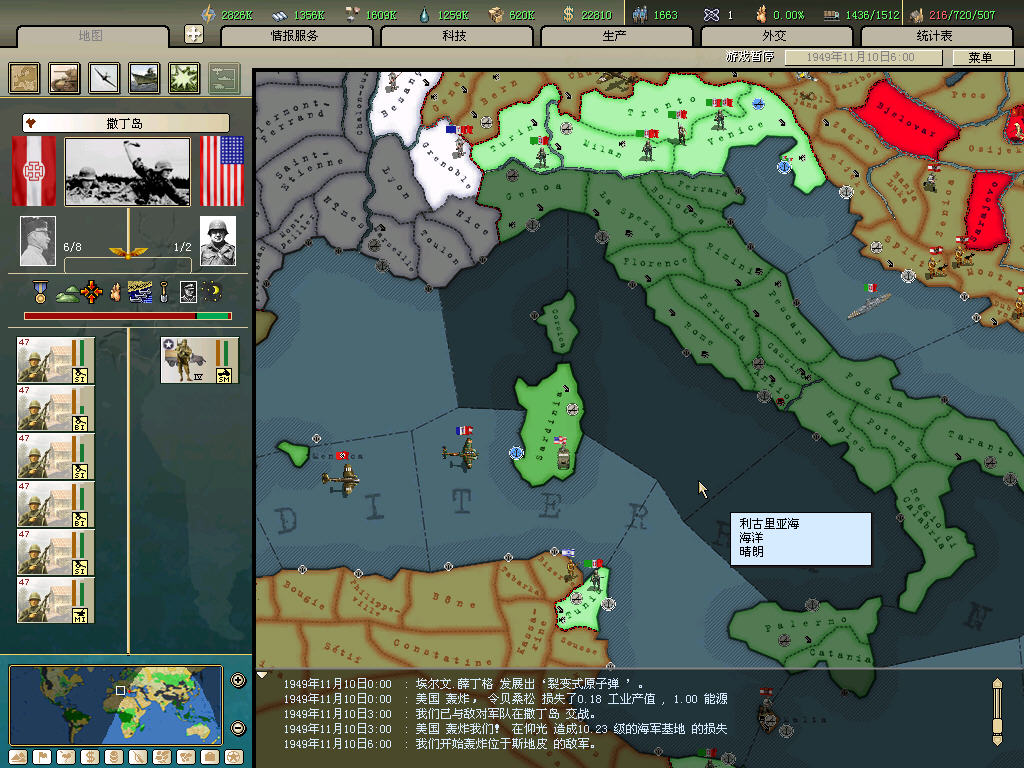The width and height of the screenshot is (1024, 768).
Task: Select the naval units (ship) filter icon
Action: click(x=144, y=77)
